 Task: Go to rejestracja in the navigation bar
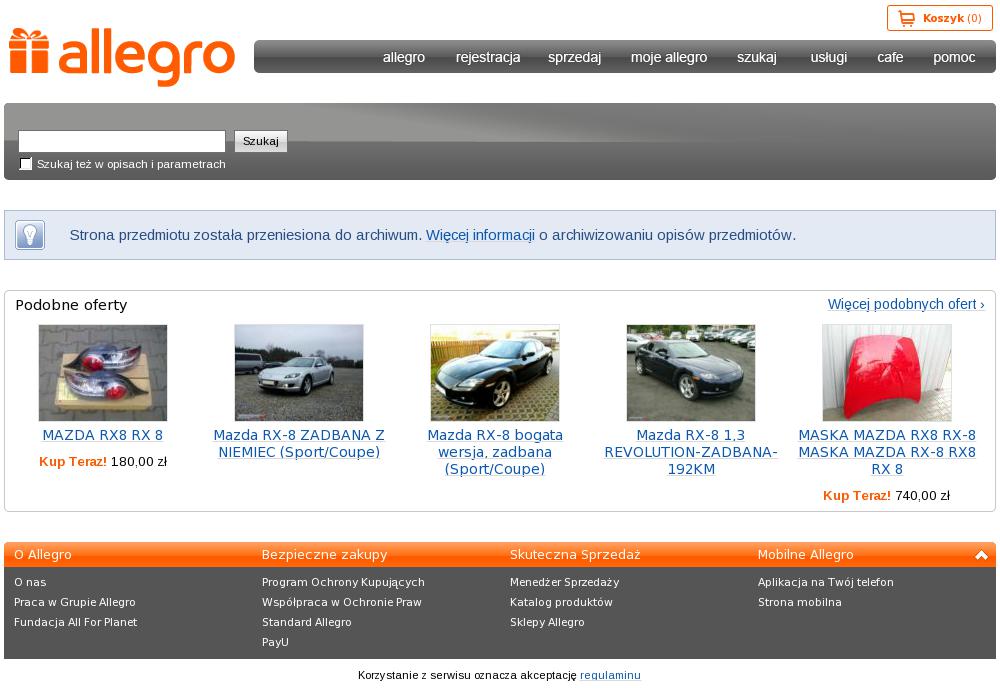click(x=488, y=57)
